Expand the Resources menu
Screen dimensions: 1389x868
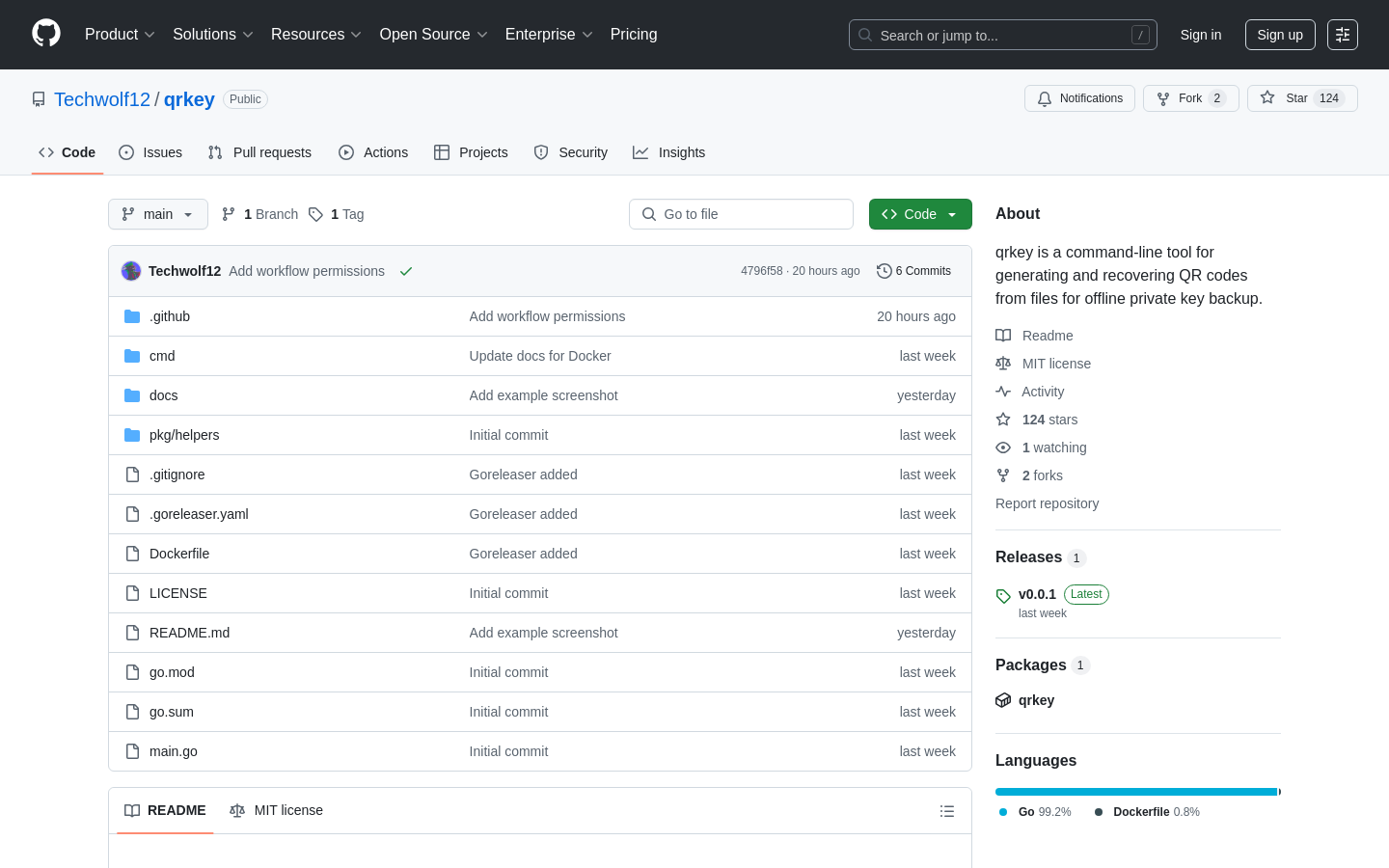(316, 35)
